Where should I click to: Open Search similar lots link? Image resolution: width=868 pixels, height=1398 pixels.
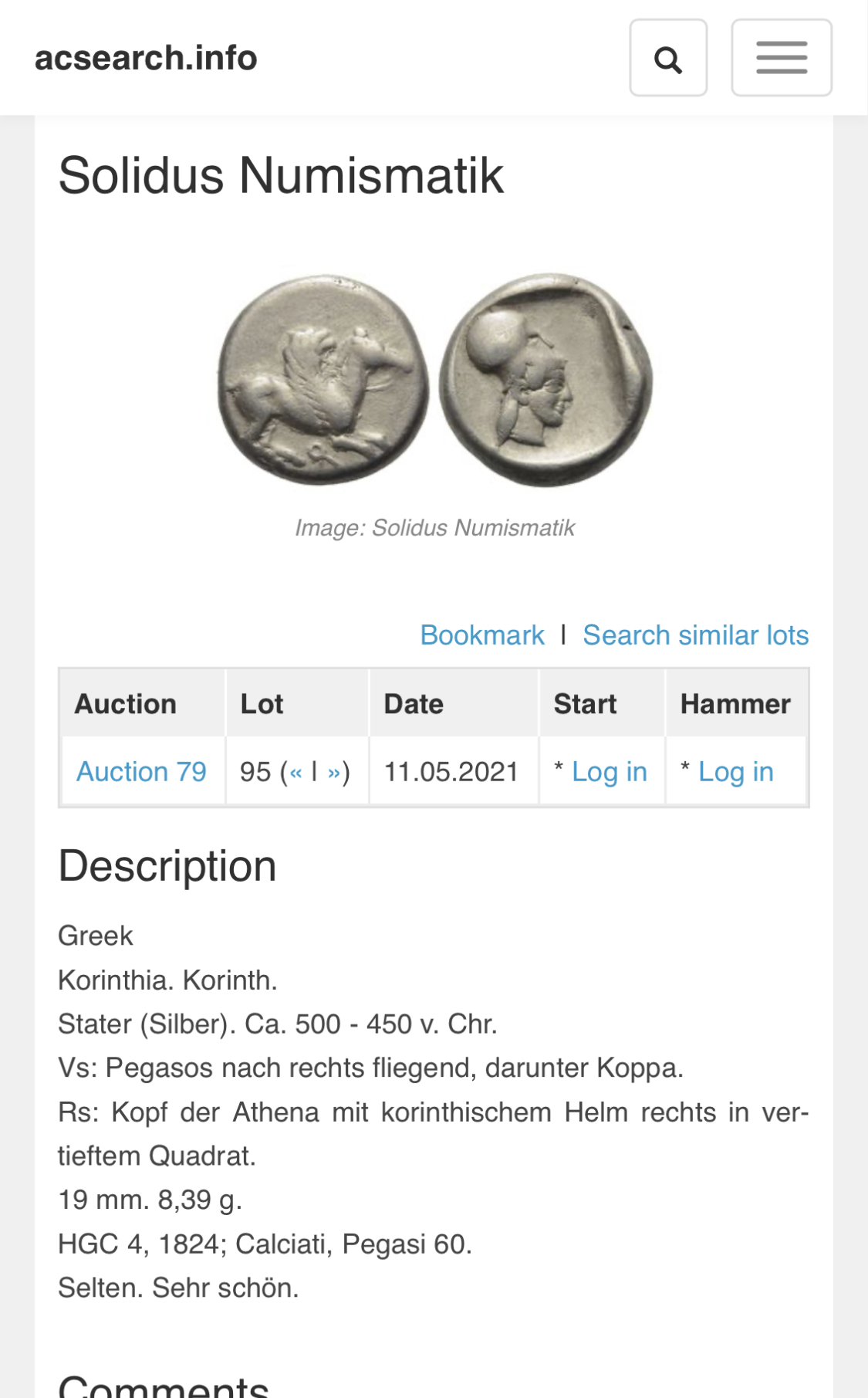point(695,635)
